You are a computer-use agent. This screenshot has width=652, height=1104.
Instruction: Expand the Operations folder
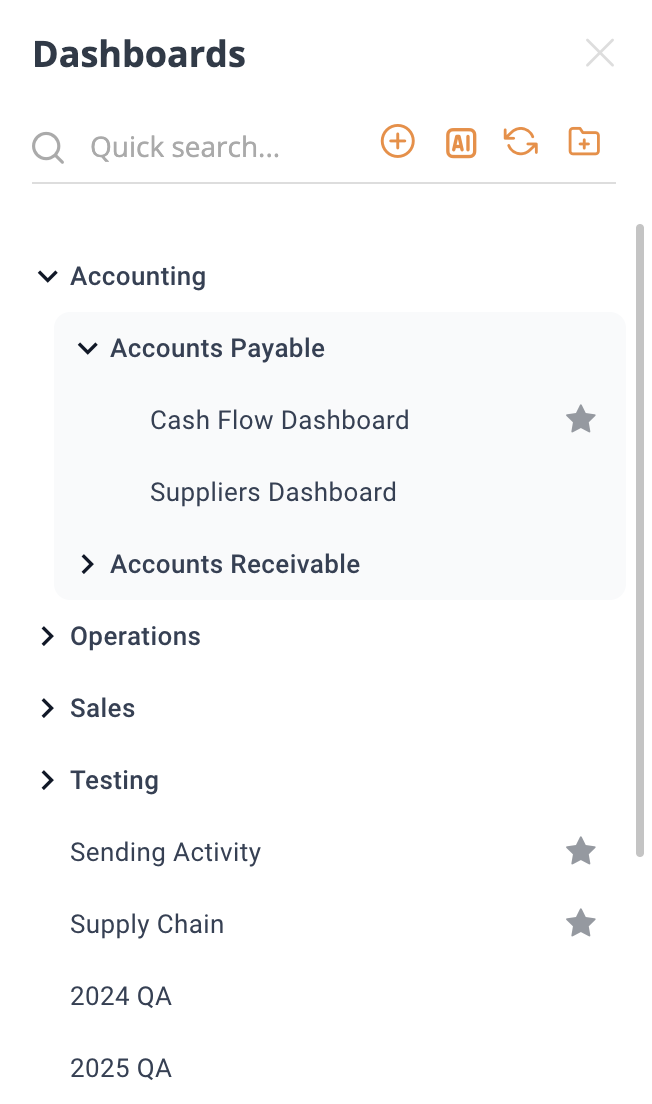click(47, 636)
